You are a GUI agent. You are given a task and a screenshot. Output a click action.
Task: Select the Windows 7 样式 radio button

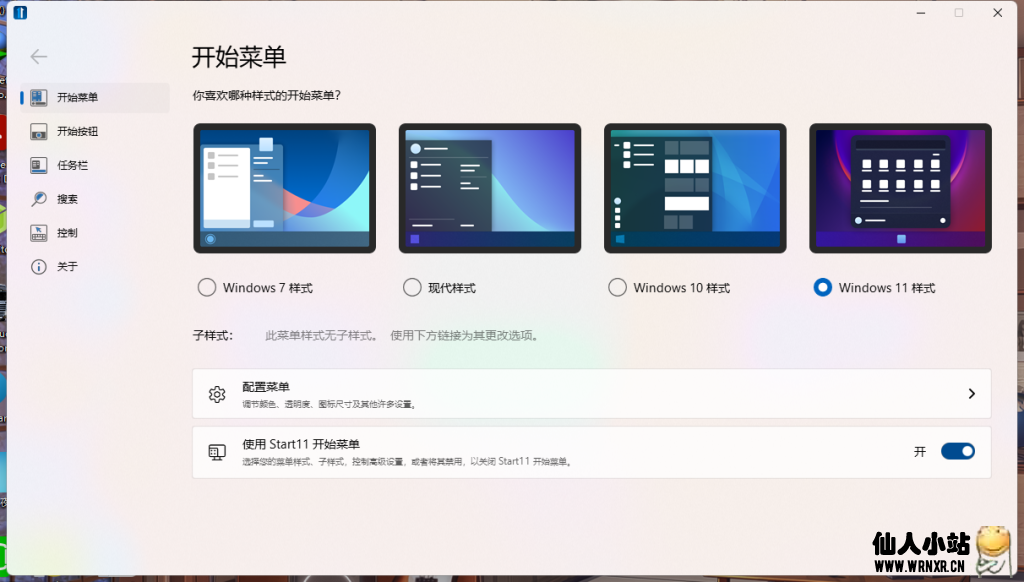[x=206, y=287]
